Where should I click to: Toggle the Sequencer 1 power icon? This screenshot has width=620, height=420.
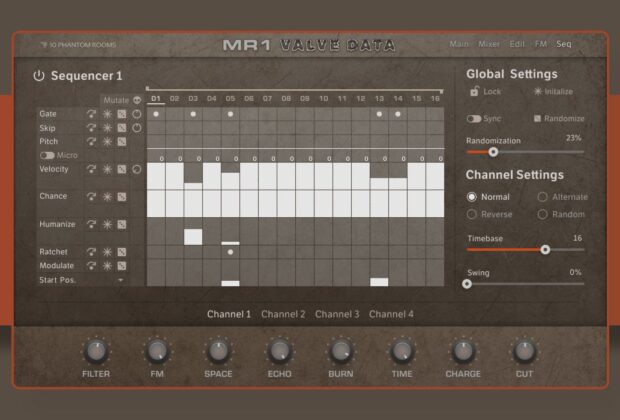coord(39,76)
